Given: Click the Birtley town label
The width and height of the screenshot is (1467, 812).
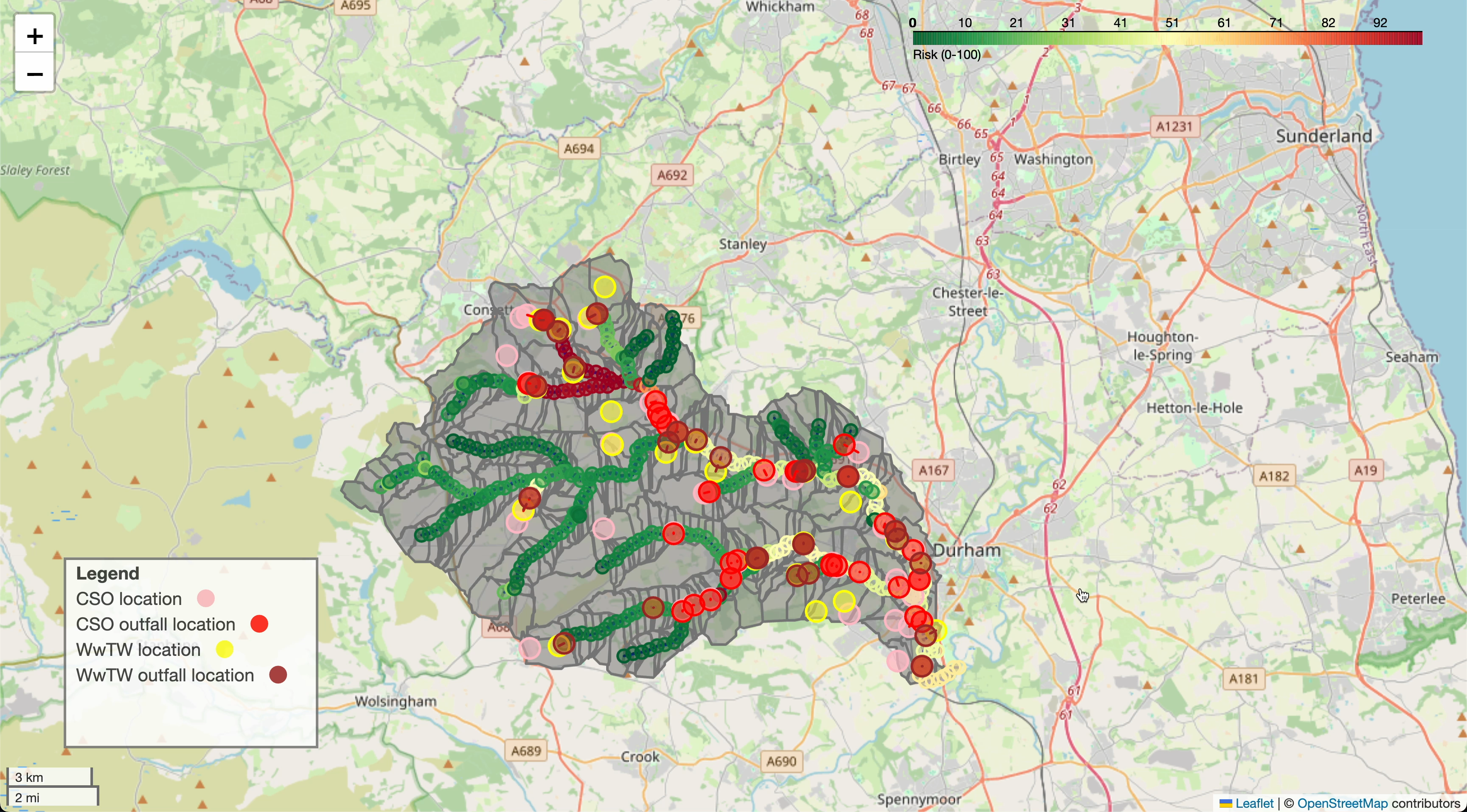Looking at the screenshot, I should coord(960,160).
